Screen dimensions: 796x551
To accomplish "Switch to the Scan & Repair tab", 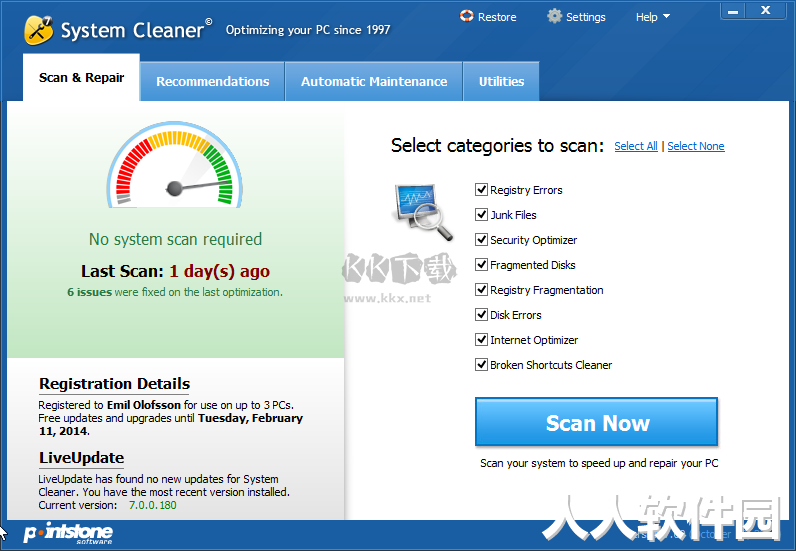I will [81, 78].
